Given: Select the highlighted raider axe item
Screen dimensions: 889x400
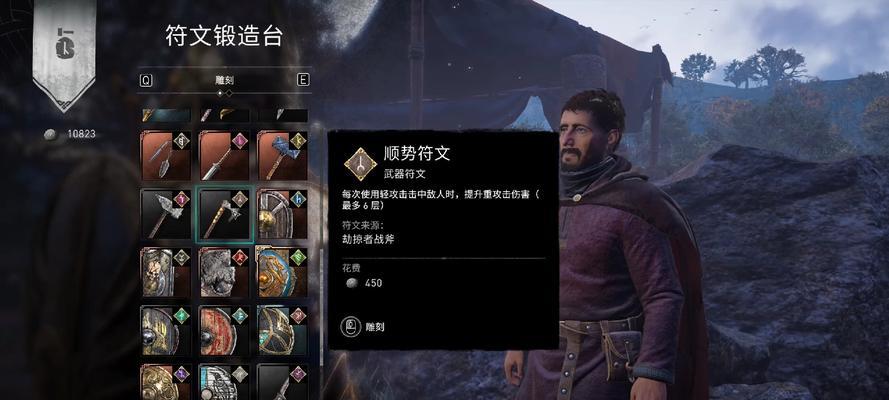Looking at the screenshot, I should [225, 215].
